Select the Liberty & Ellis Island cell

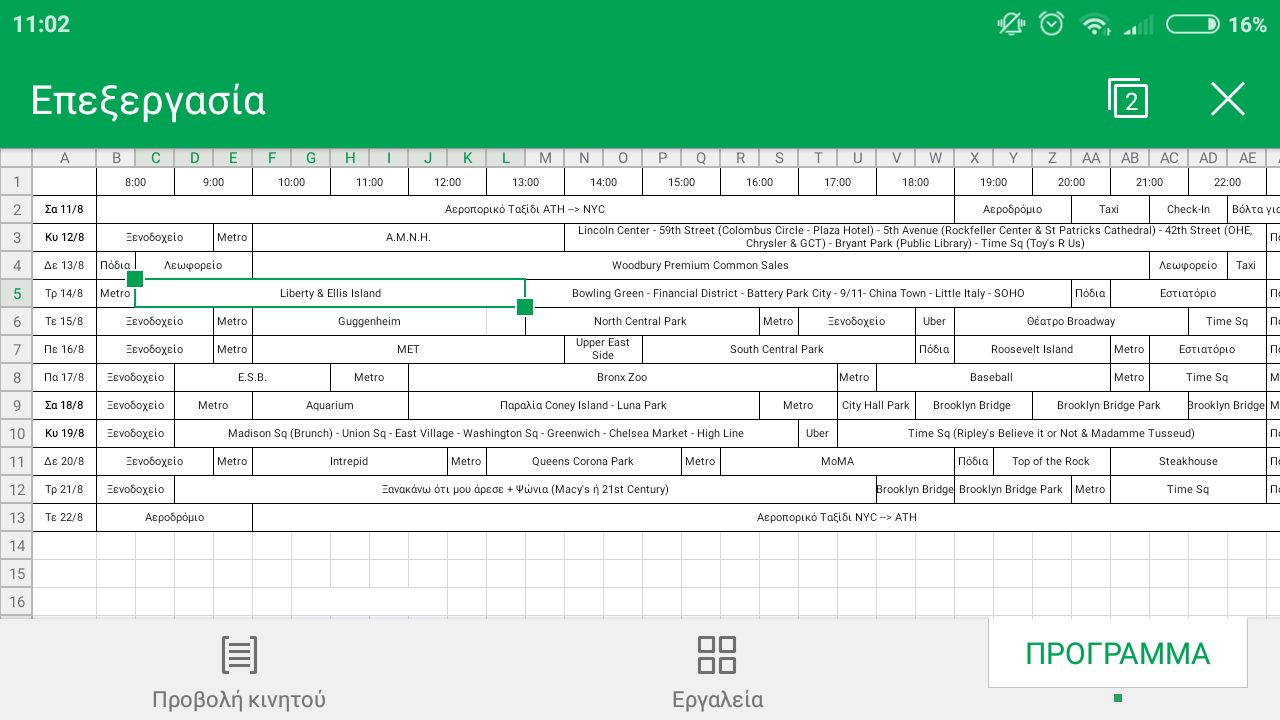[330, 293]
